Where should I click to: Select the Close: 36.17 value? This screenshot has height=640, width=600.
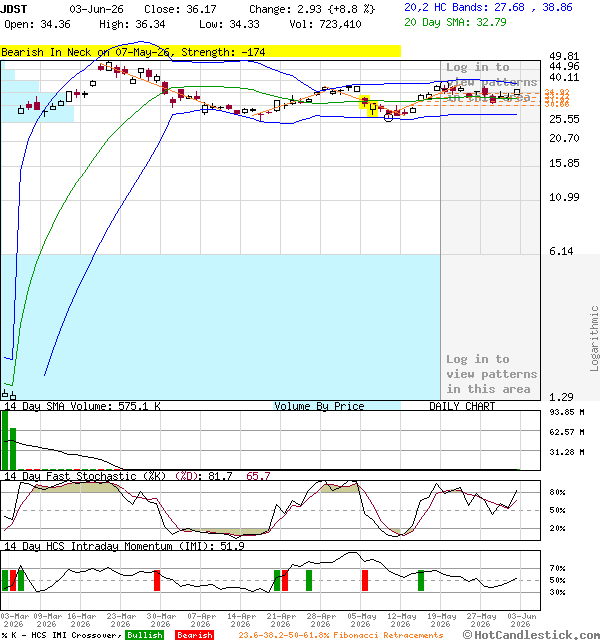pyautogui.click(x=180, y=9)
